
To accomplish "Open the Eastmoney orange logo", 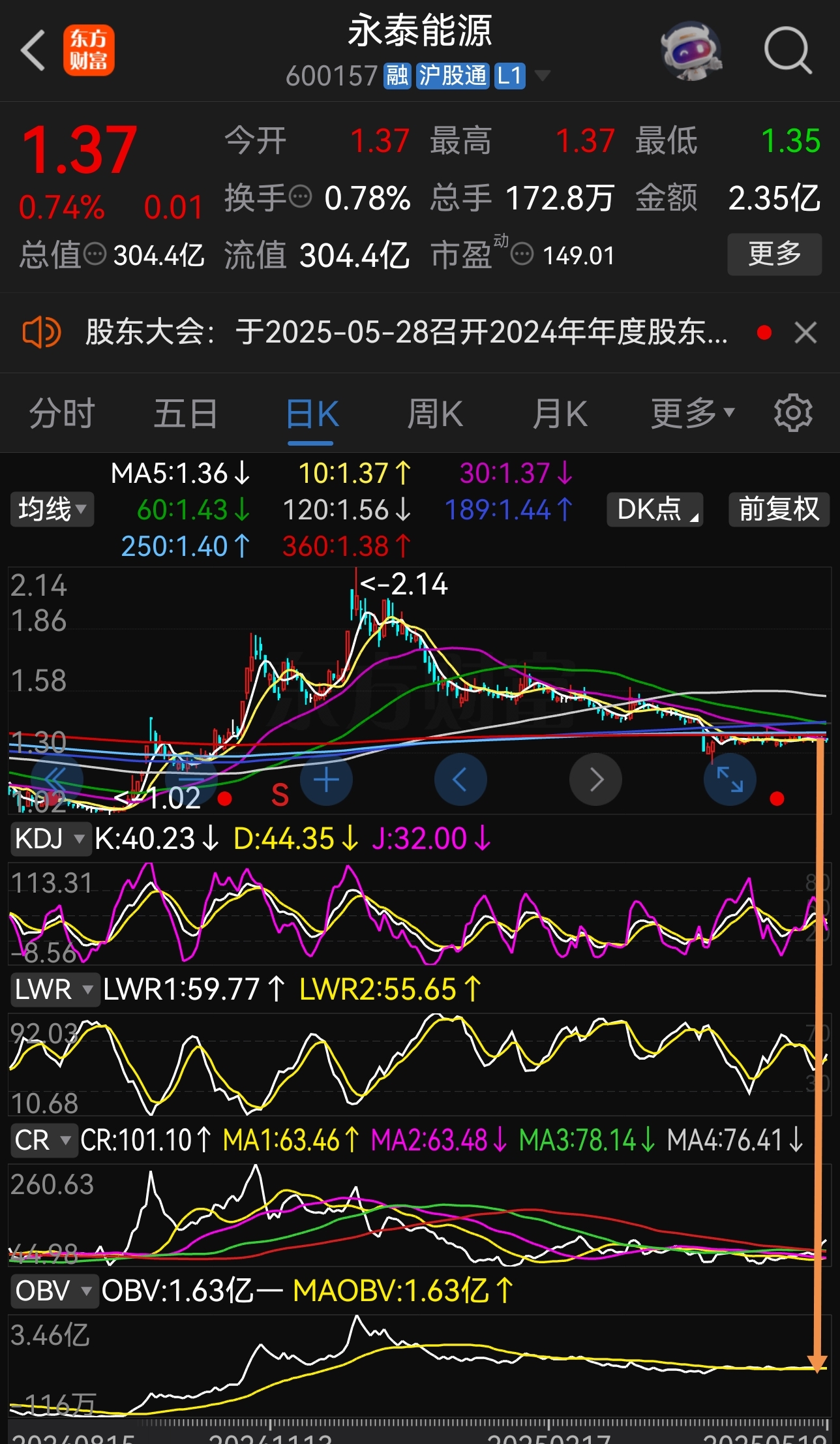I will tap(89, 50).
